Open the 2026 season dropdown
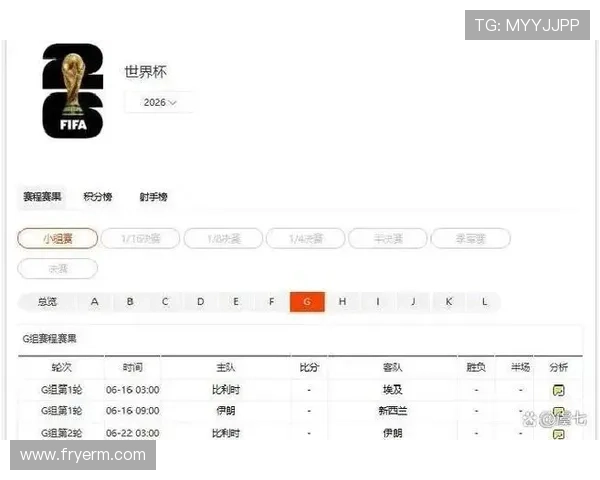Viewport: 600px width, 480px height. pos(160,102)
